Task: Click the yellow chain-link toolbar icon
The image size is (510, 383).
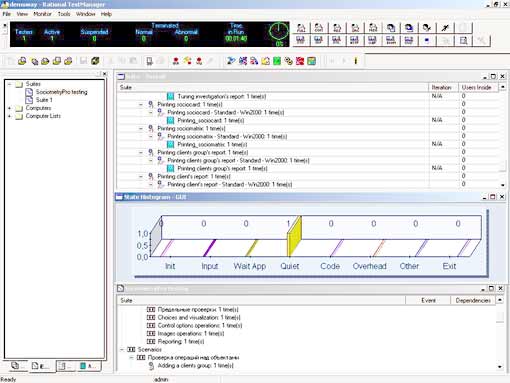Action: tap(288, 61)
